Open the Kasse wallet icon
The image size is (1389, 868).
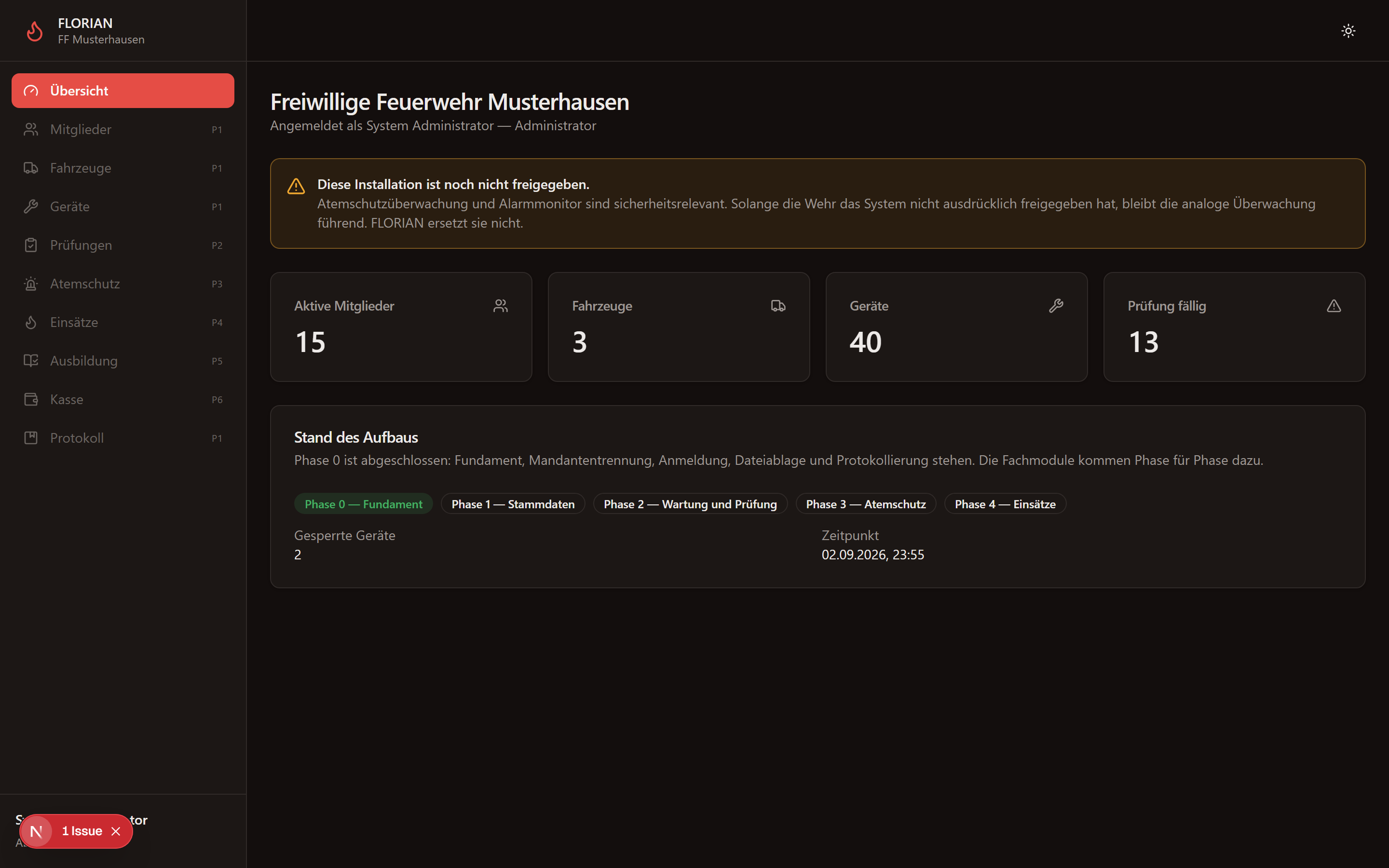(31, 399)
